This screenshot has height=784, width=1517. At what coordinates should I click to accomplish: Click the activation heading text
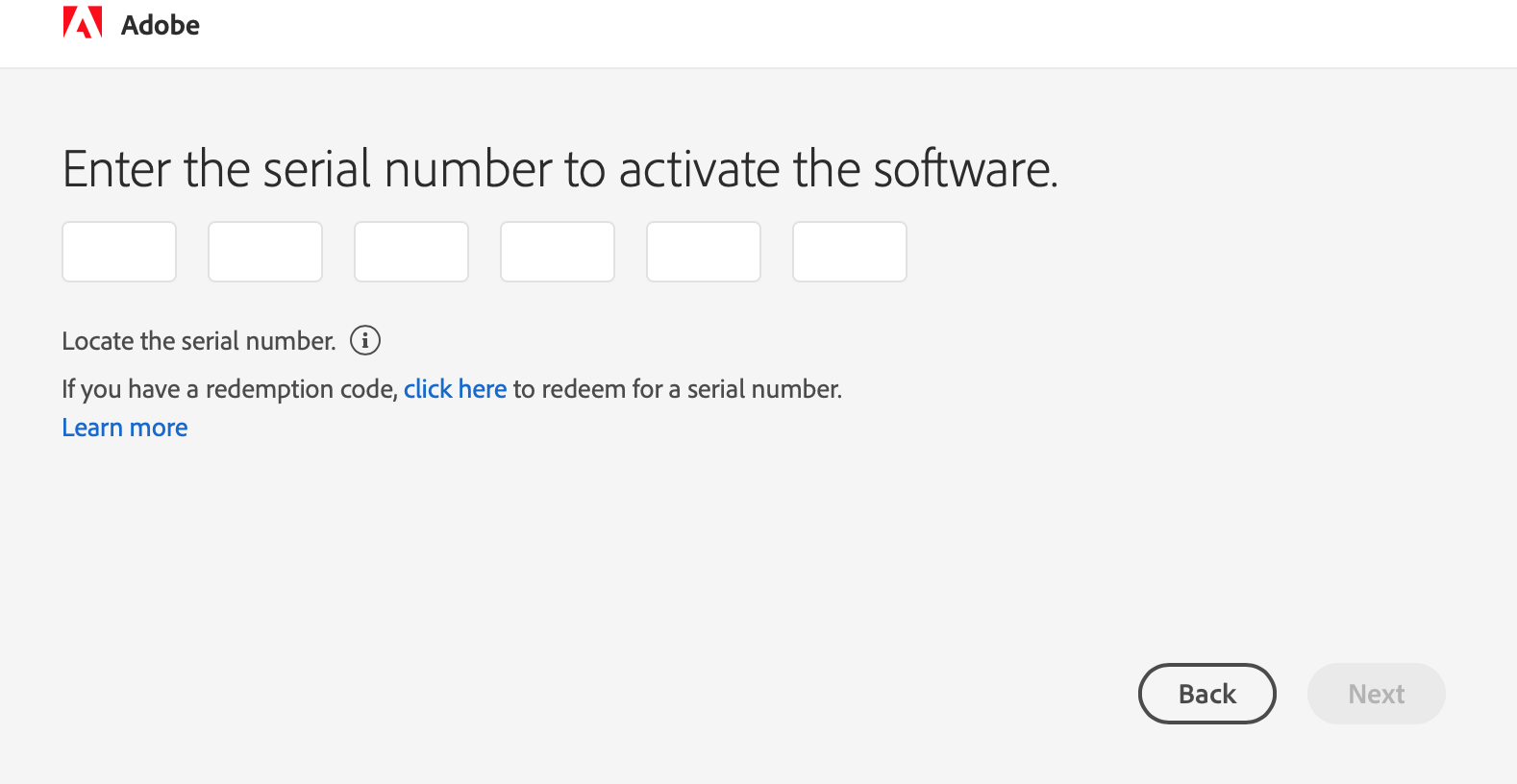point(559,170)
